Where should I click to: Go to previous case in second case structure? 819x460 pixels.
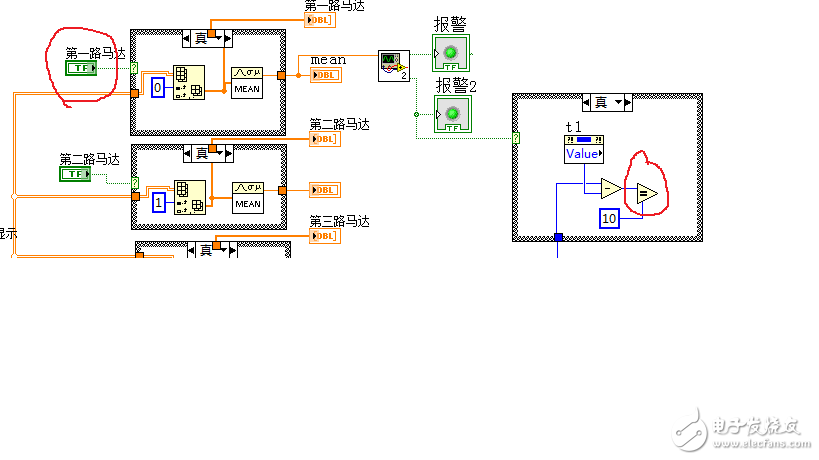[x=188, y=154]
